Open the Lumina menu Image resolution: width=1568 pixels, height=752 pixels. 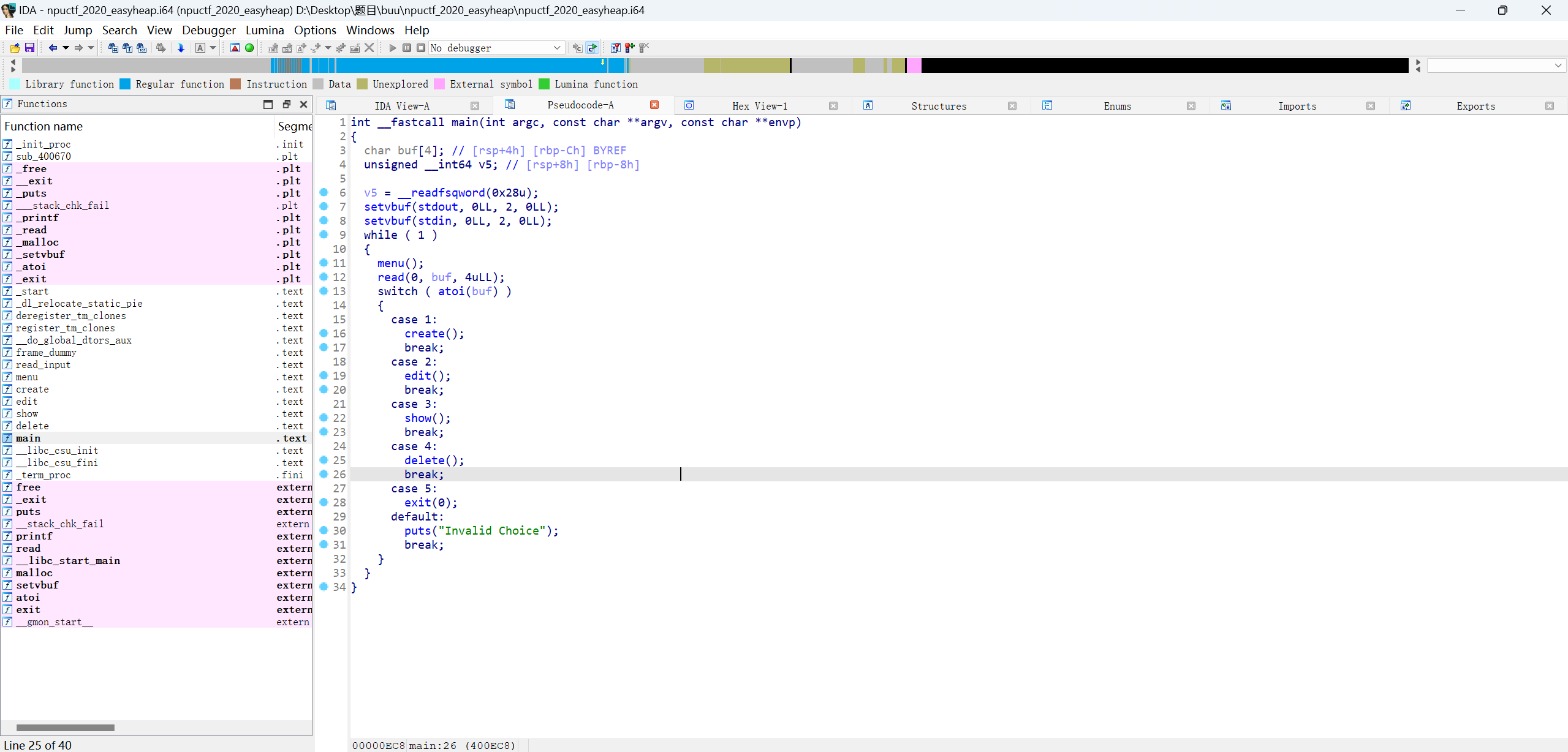point(265,30)
